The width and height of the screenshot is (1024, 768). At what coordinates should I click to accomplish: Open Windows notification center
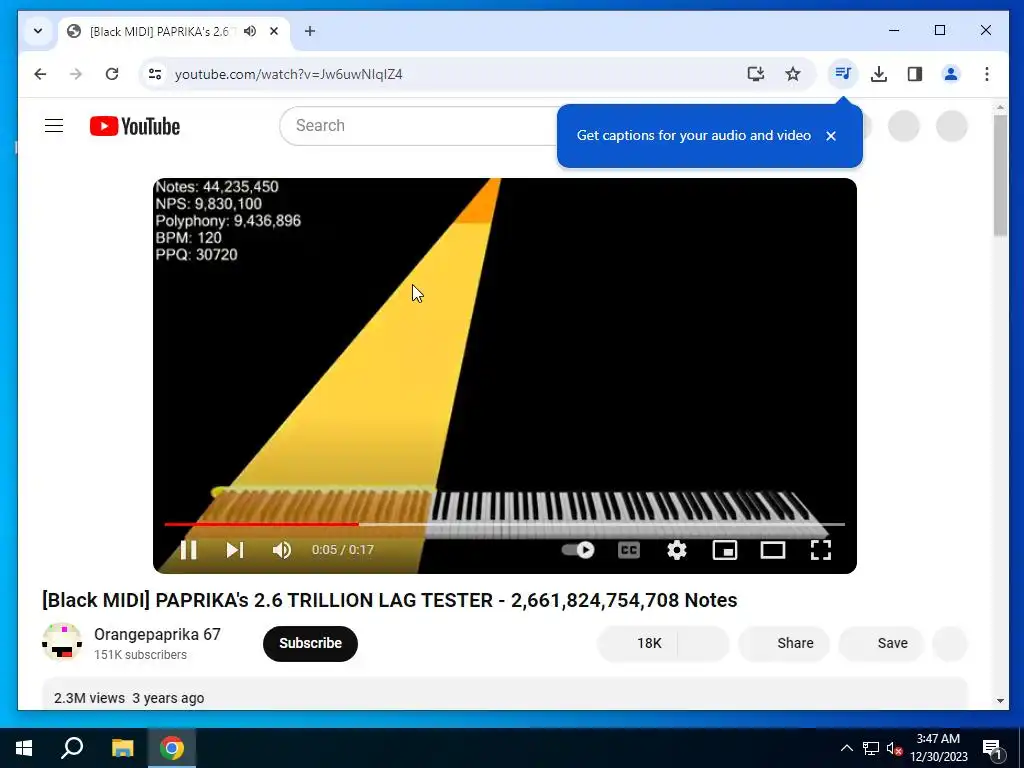click(x=992, y=748)
